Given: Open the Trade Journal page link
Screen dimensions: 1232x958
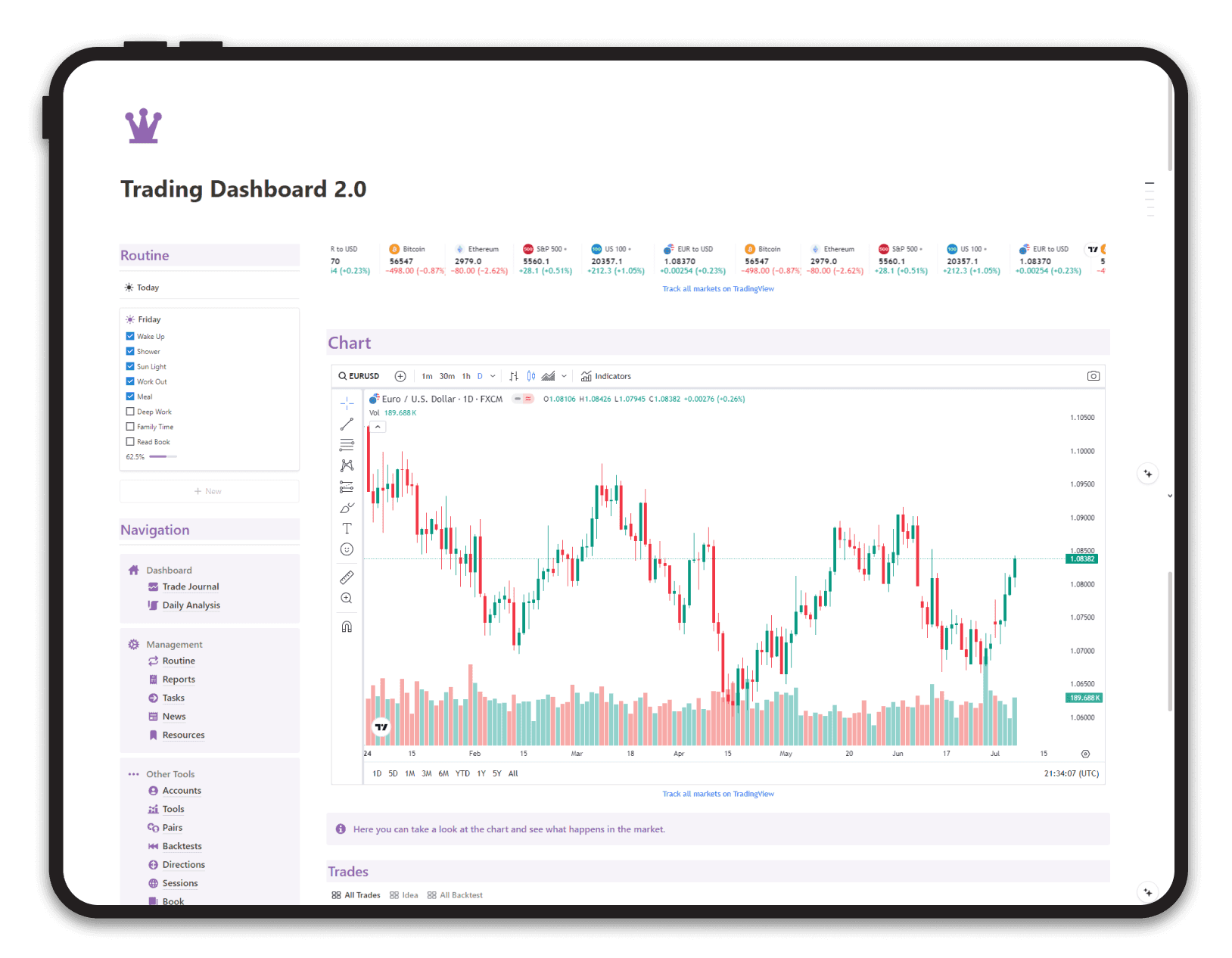Looking at the screenshot, I should 191,586.
